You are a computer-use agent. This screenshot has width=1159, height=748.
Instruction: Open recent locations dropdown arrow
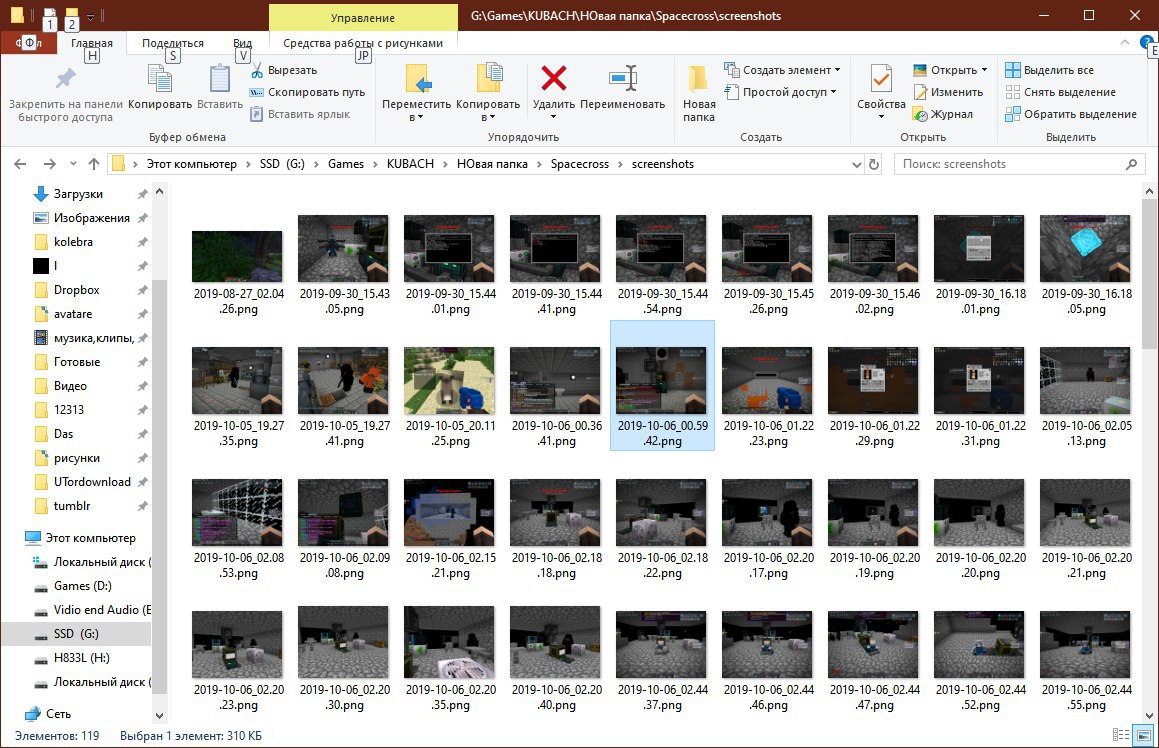[73, 164]
